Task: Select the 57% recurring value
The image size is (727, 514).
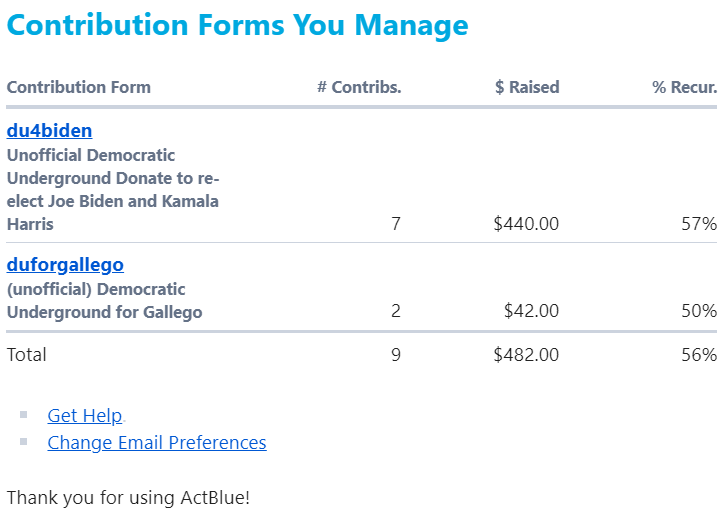Action: click(699, 224)
